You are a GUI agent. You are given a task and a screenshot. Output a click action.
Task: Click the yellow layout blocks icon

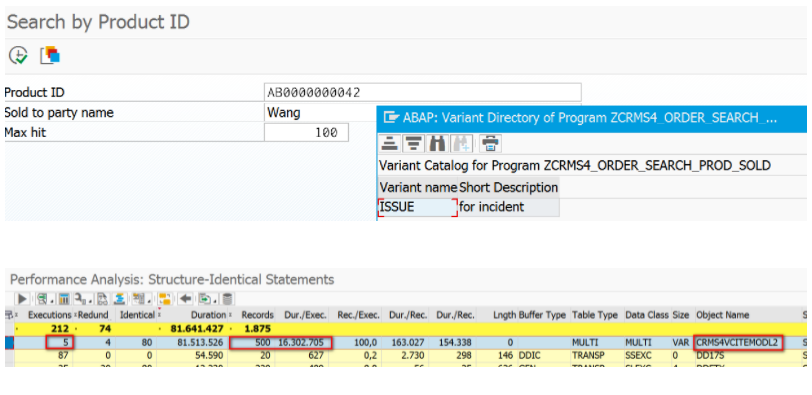(165, 299)
